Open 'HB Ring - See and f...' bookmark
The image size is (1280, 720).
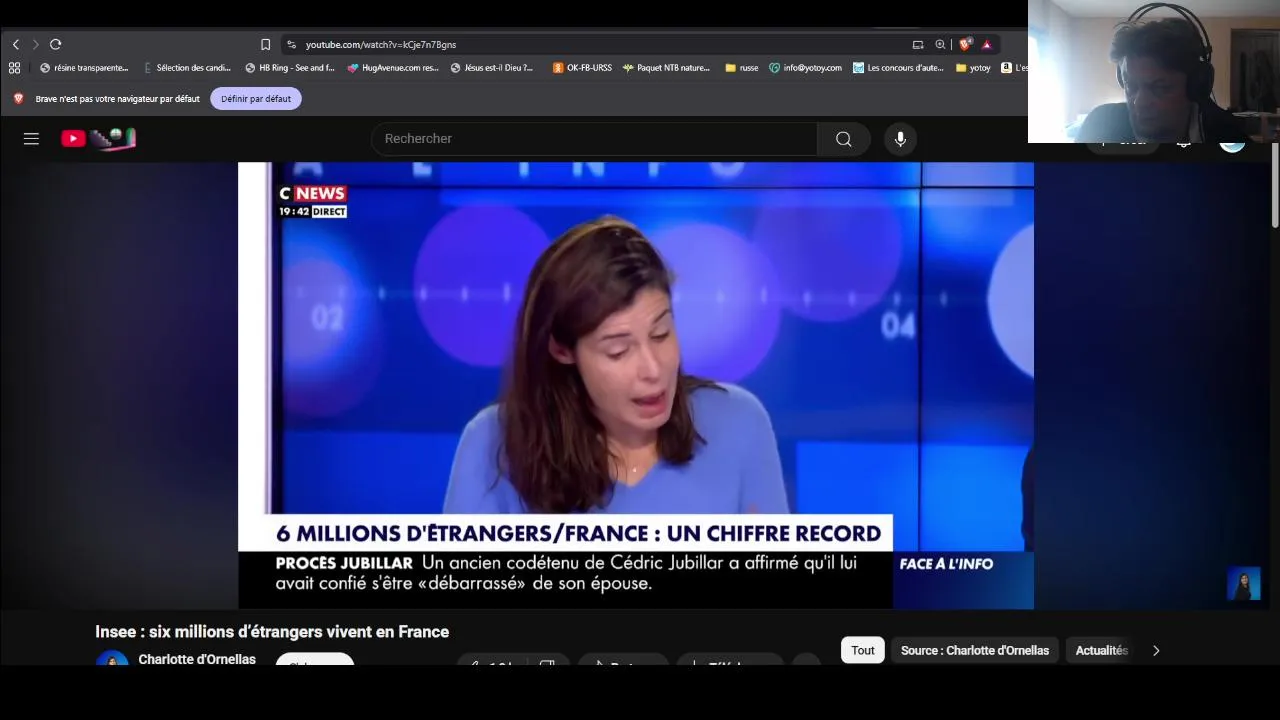(290, 68)
